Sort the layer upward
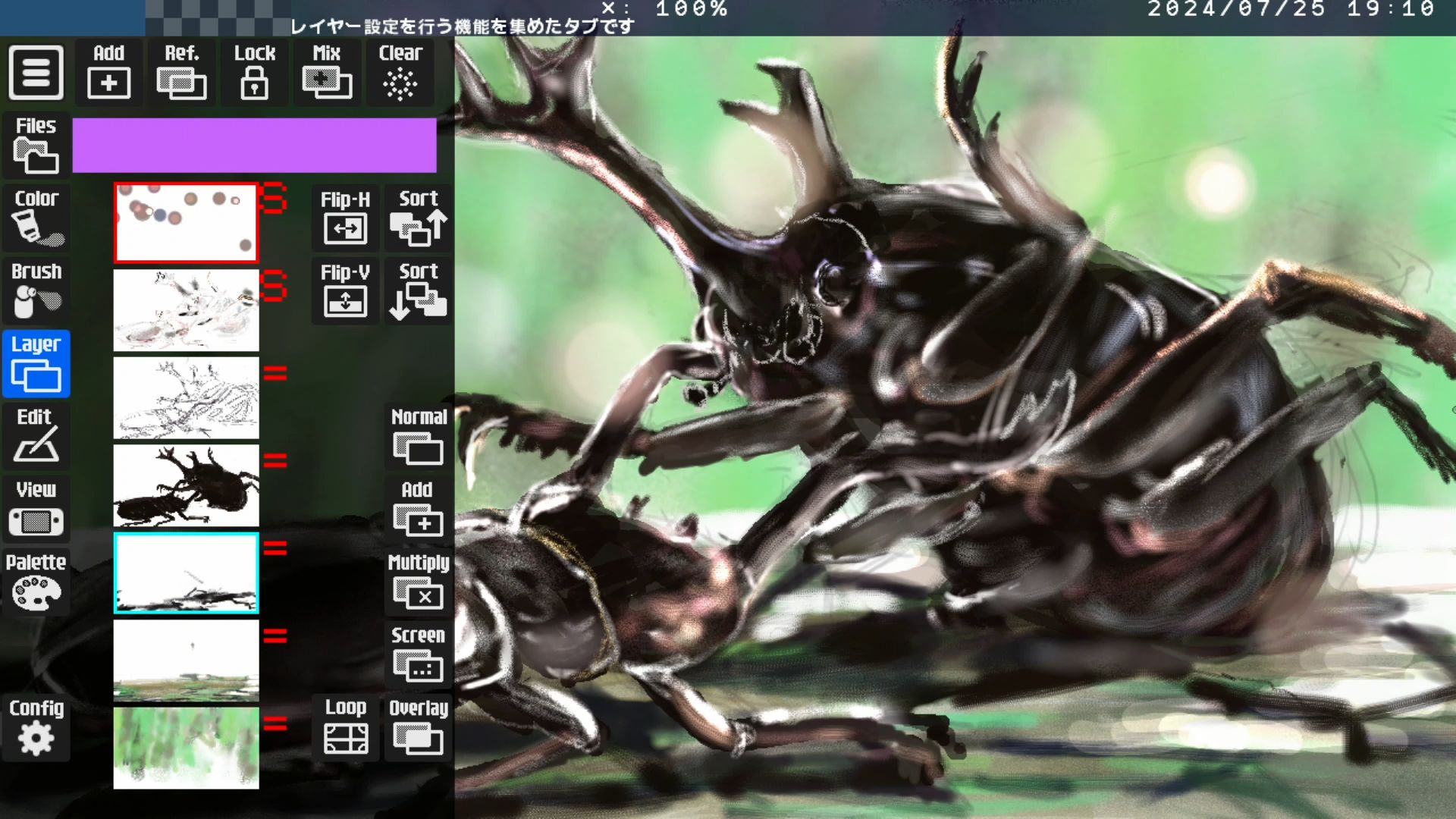1456x819 pixels. click(x=419, y=218)
